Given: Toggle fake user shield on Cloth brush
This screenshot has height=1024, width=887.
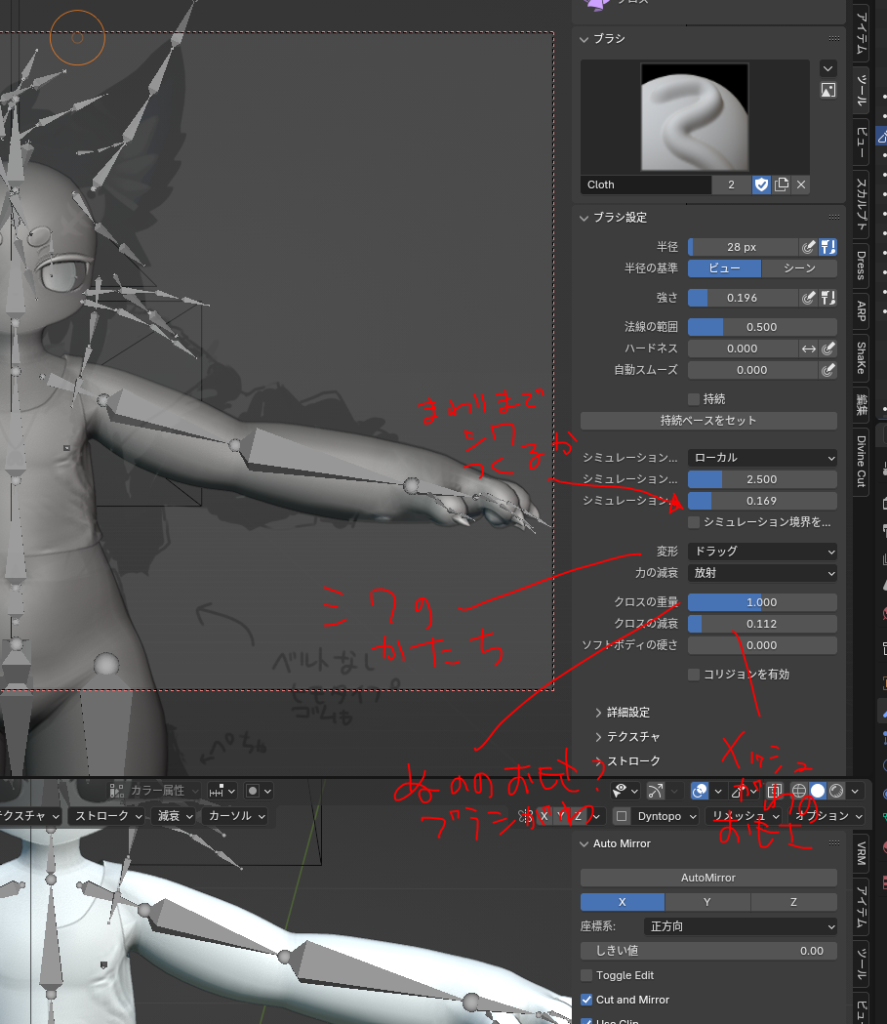Looking at the screenshot, I should coord(761,185).
